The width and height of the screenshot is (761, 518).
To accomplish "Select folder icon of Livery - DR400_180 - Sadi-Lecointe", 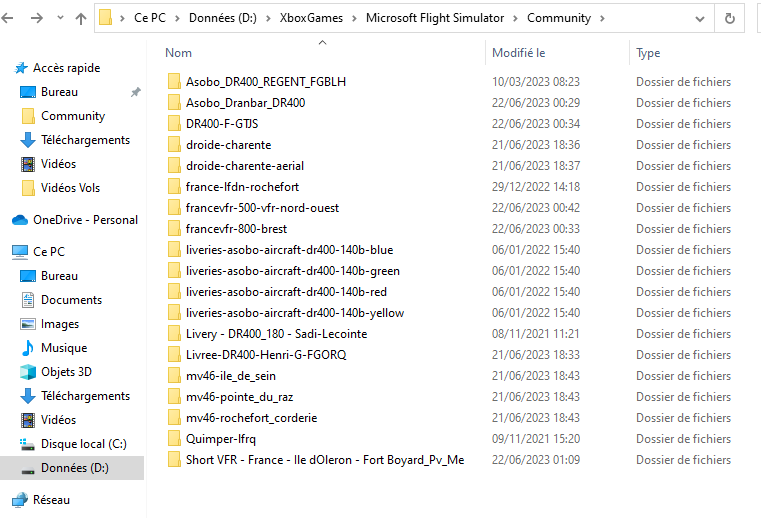I will [174, 334].
